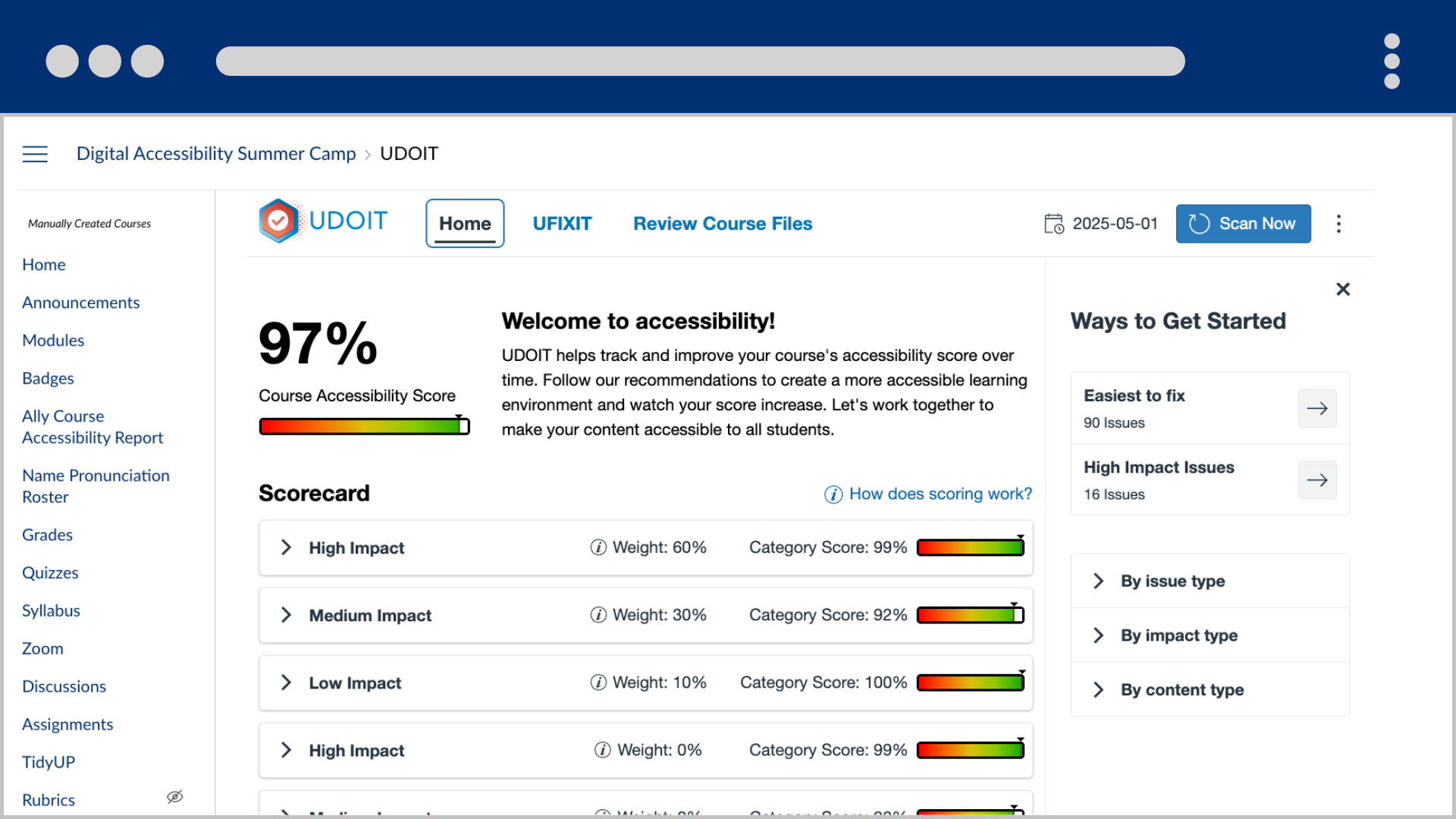This screenshot has height=819, width=1456.
Task: Click the Scan Now button
Action: point(1243,224)
